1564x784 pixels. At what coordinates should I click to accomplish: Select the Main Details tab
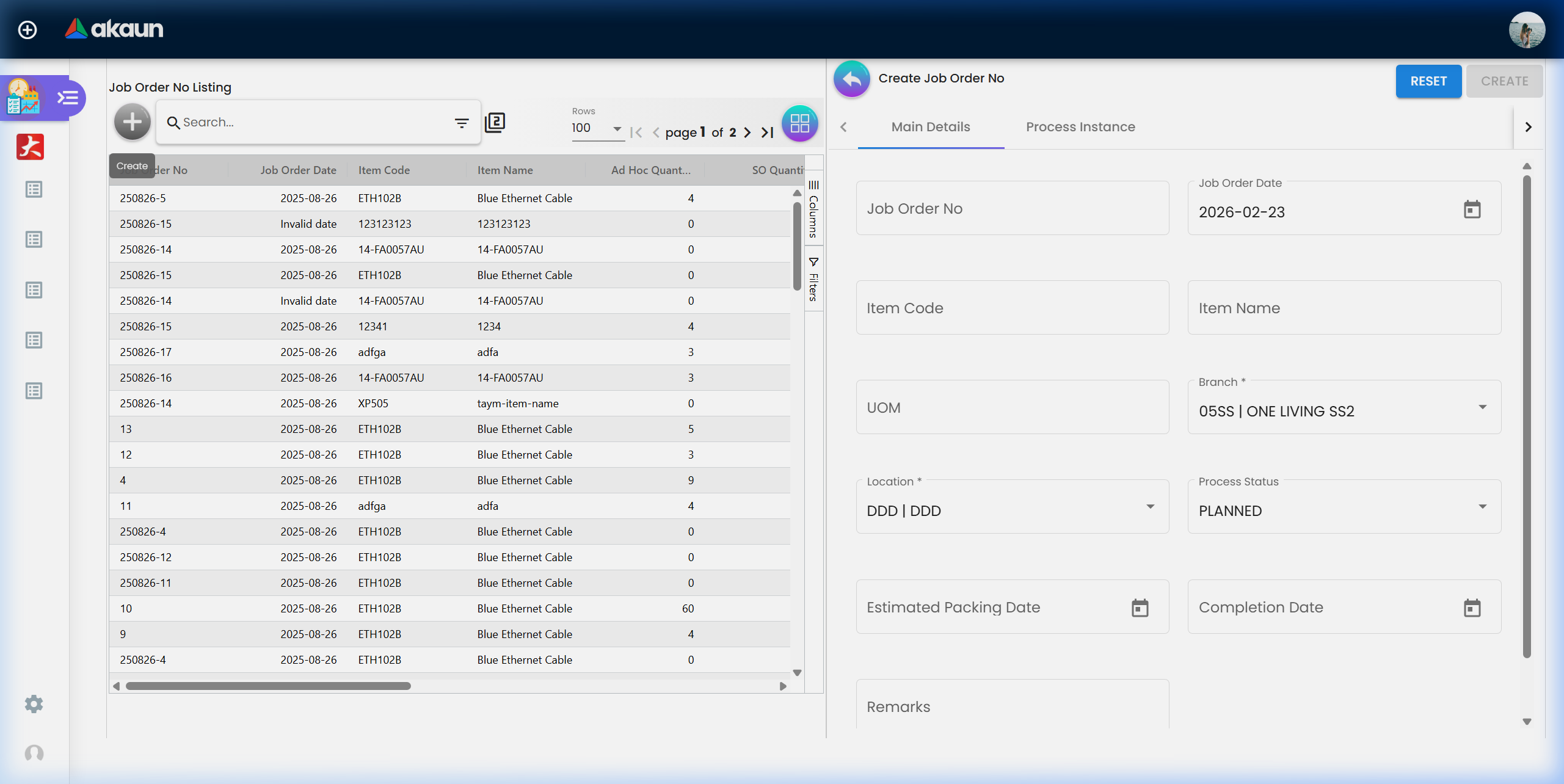click(930, 127)
